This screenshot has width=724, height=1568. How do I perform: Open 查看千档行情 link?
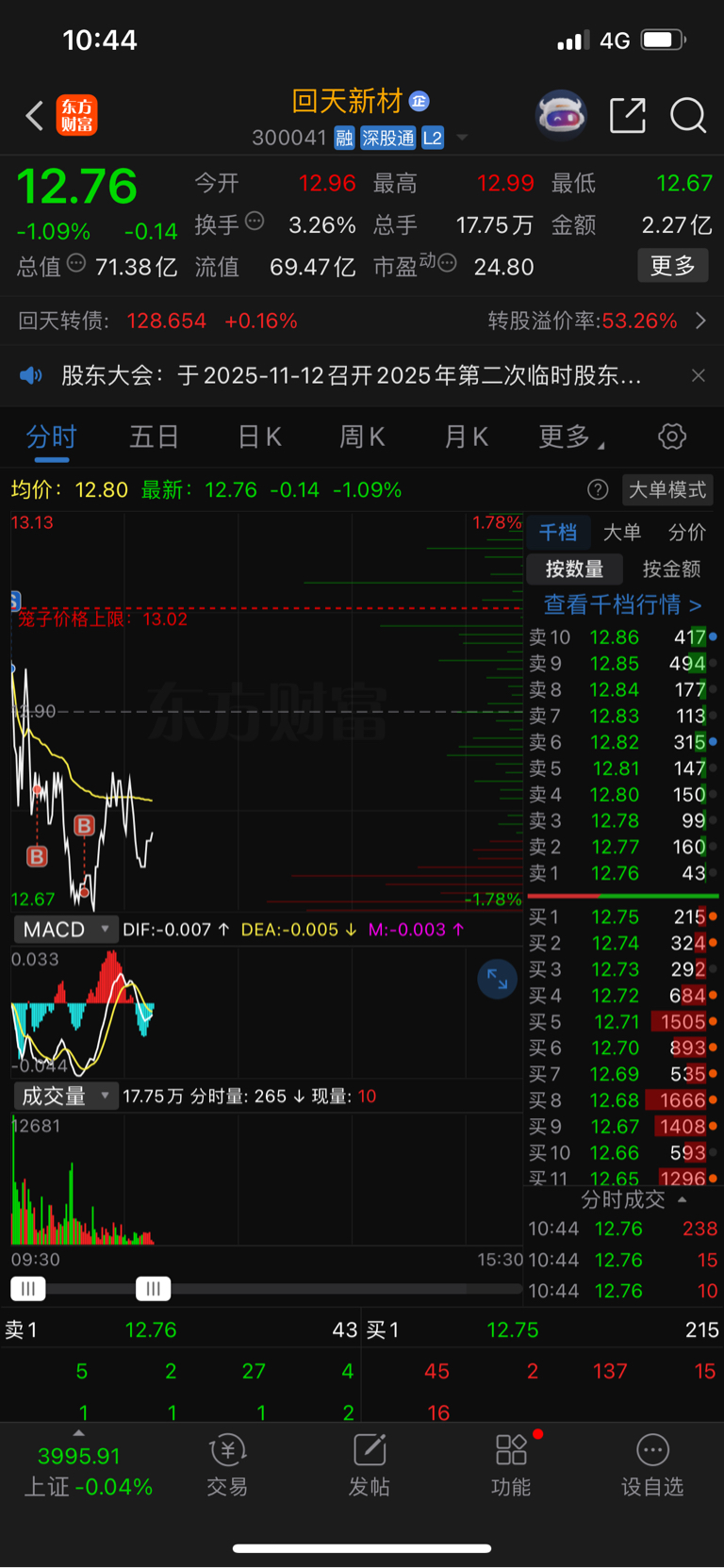[x=622, y=604]
